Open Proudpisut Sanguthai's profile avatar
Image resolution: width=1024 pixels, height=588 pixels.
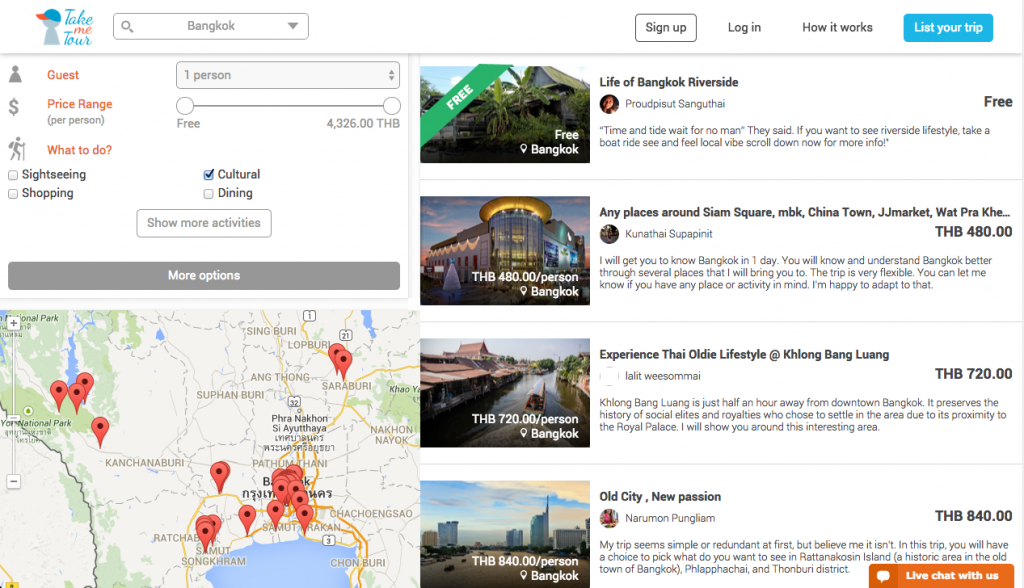[609, 104]
